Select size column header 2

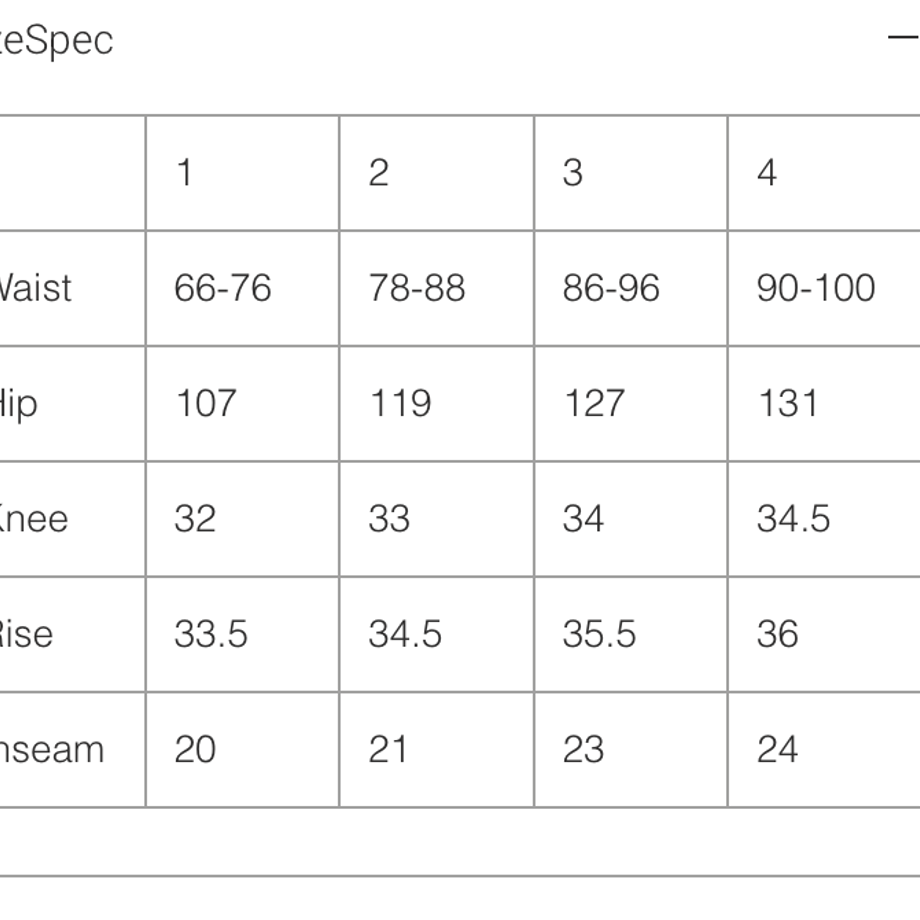coord(378,173)
